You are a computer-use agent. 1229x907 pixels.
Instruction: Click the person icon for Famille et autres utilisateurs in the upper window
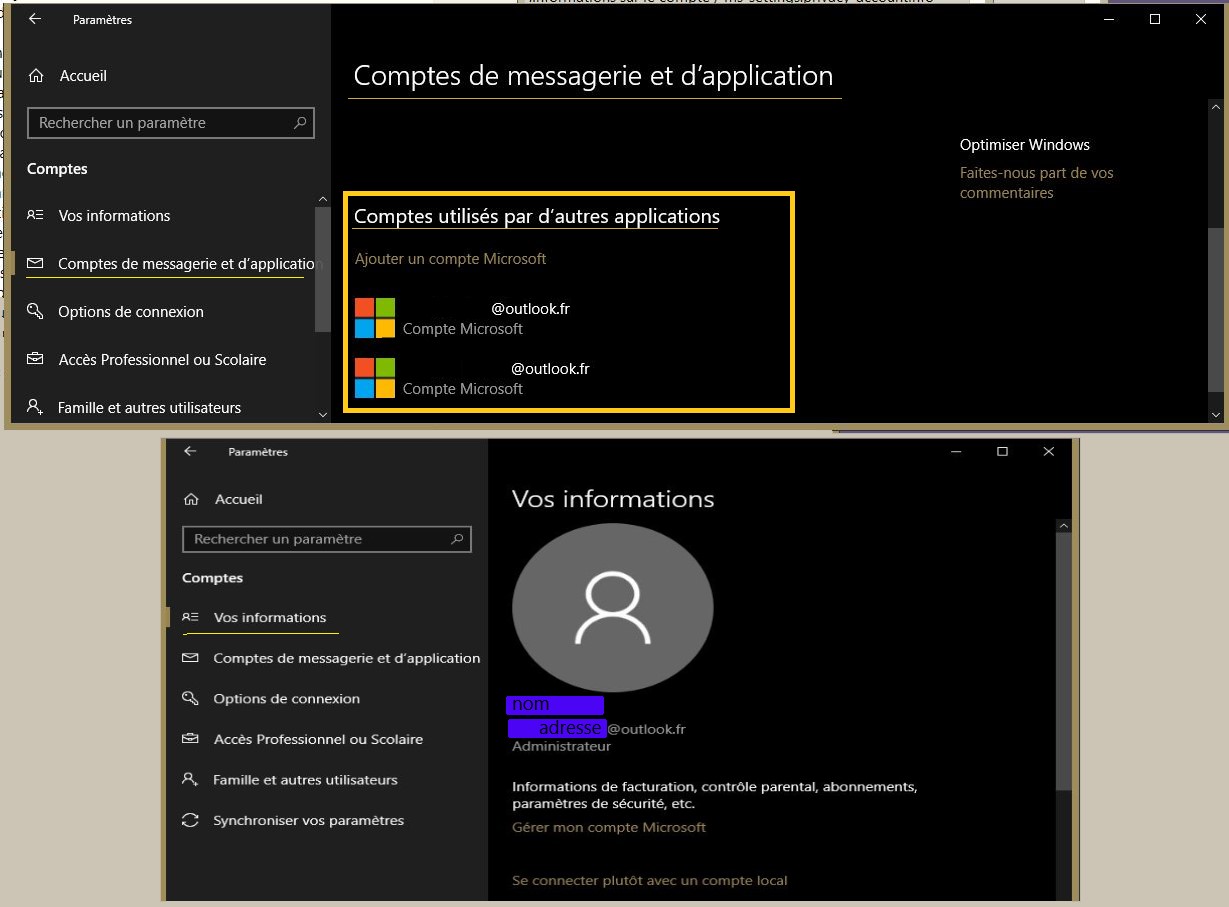pyautogui.click(x=35, y=407)
